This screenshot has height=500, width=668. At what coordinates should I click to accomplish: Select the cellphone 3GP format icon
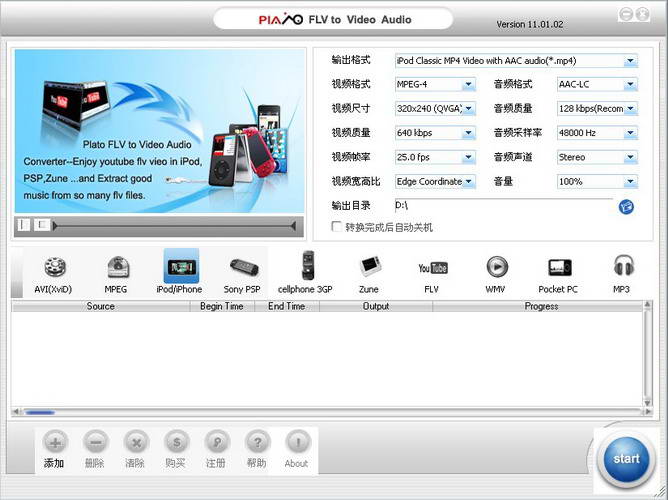pyautogui.click(x=308, y=266)
